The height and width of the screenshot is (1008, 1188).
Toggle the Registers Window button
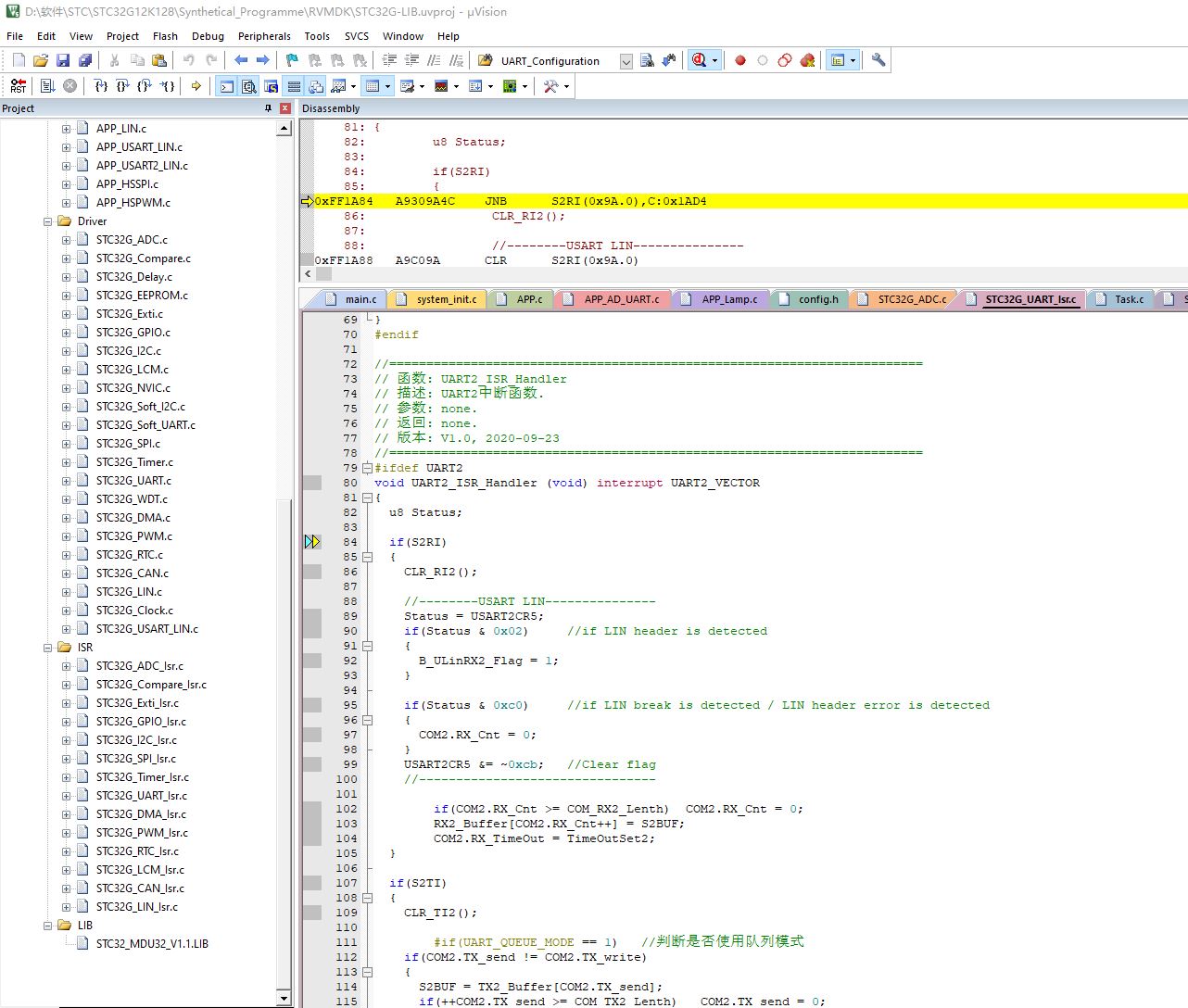pos(294,86)
